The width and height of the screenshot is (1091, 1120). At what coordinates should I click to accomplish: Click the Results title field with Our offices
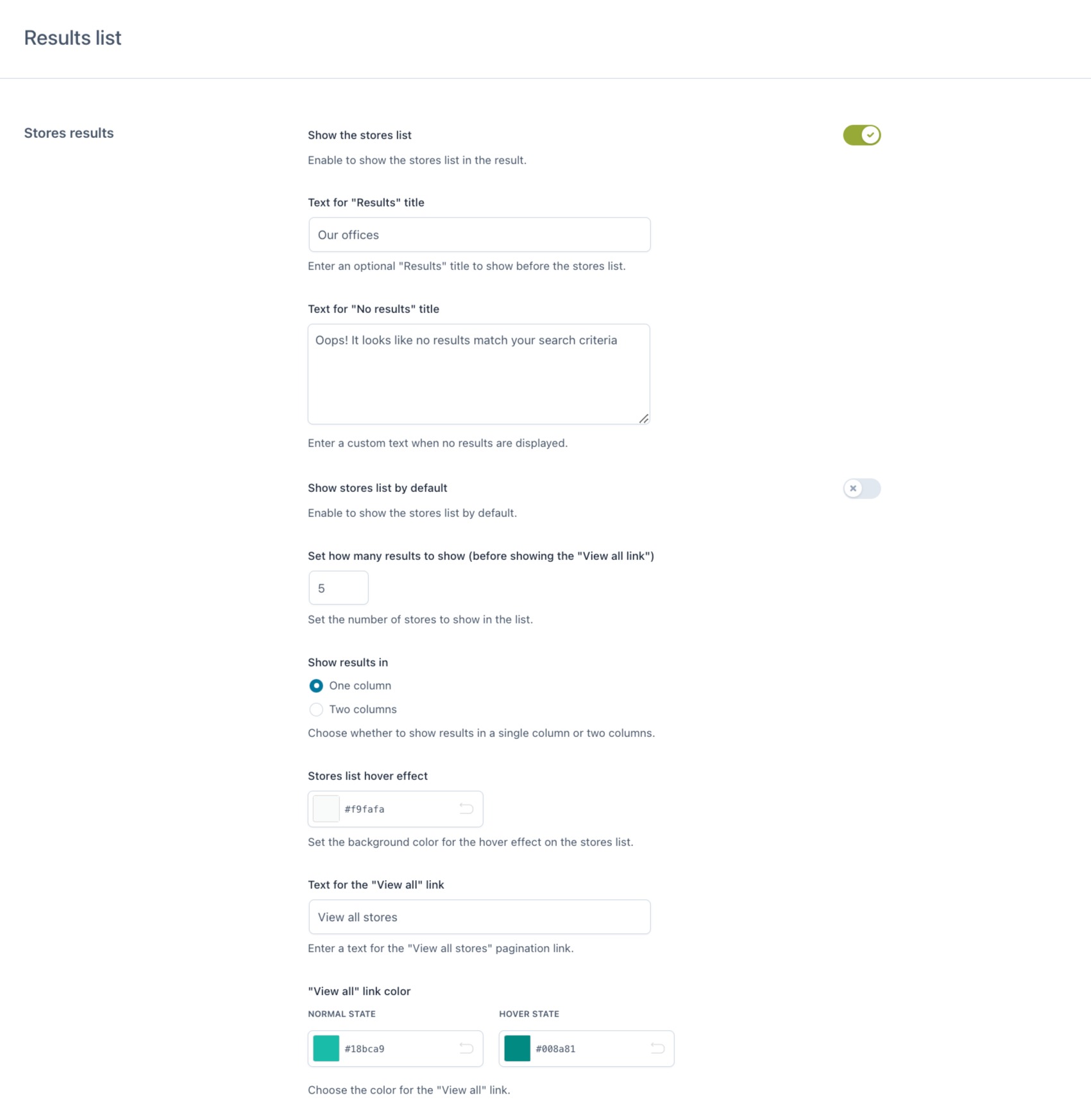click(x=479, y=235)
